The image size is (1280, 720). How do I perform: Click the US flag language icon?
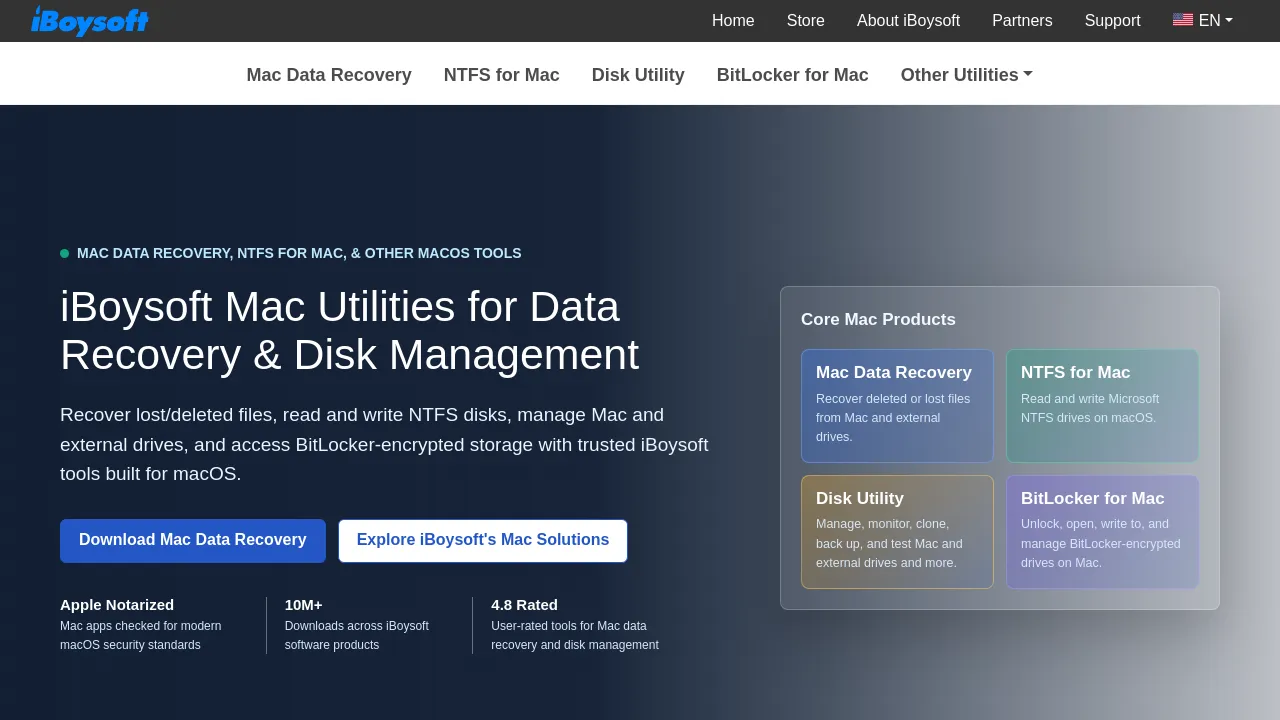pos(1183,20)
